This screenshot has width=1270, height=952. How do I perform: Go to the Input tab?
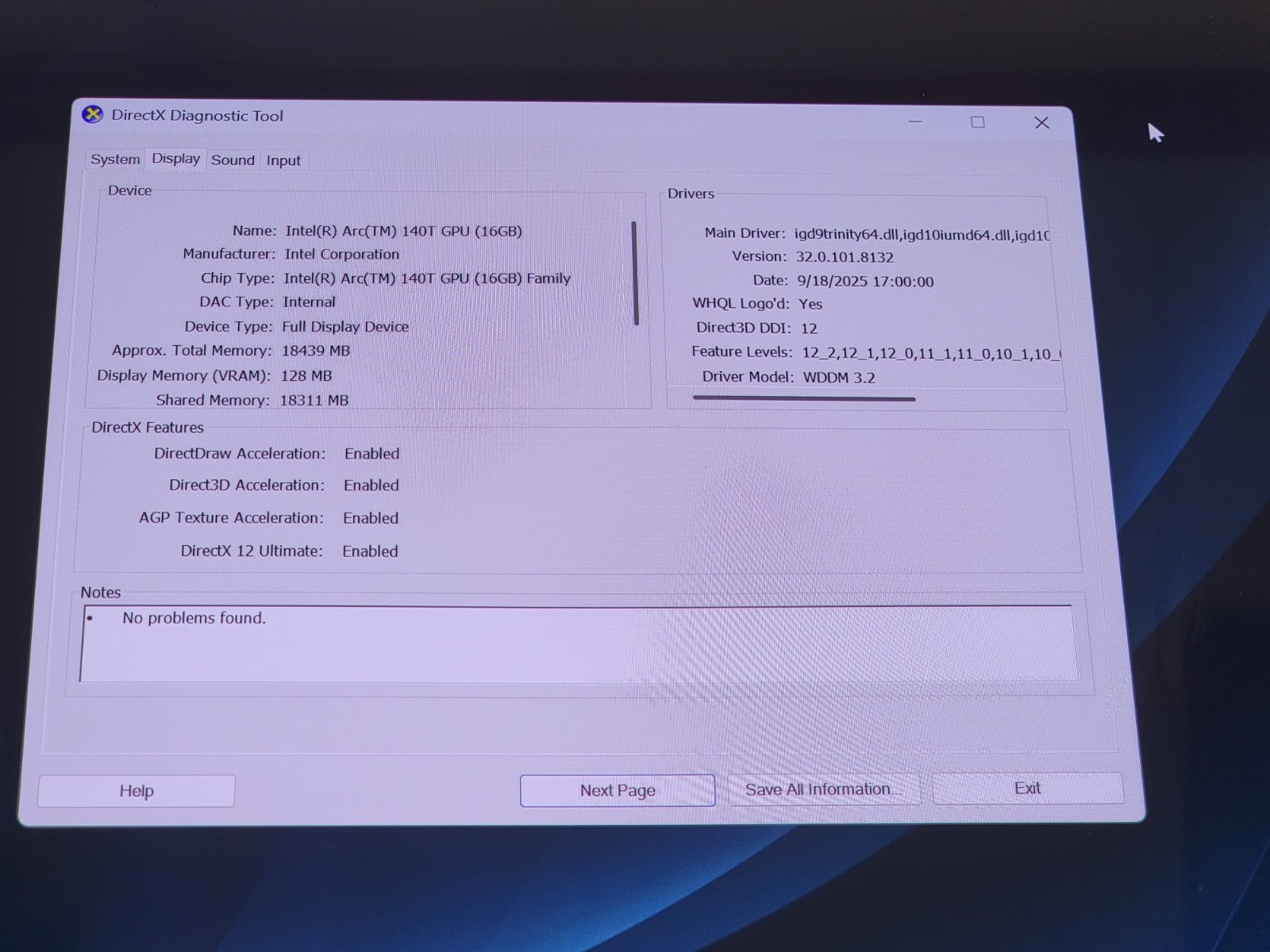[283, 161]
